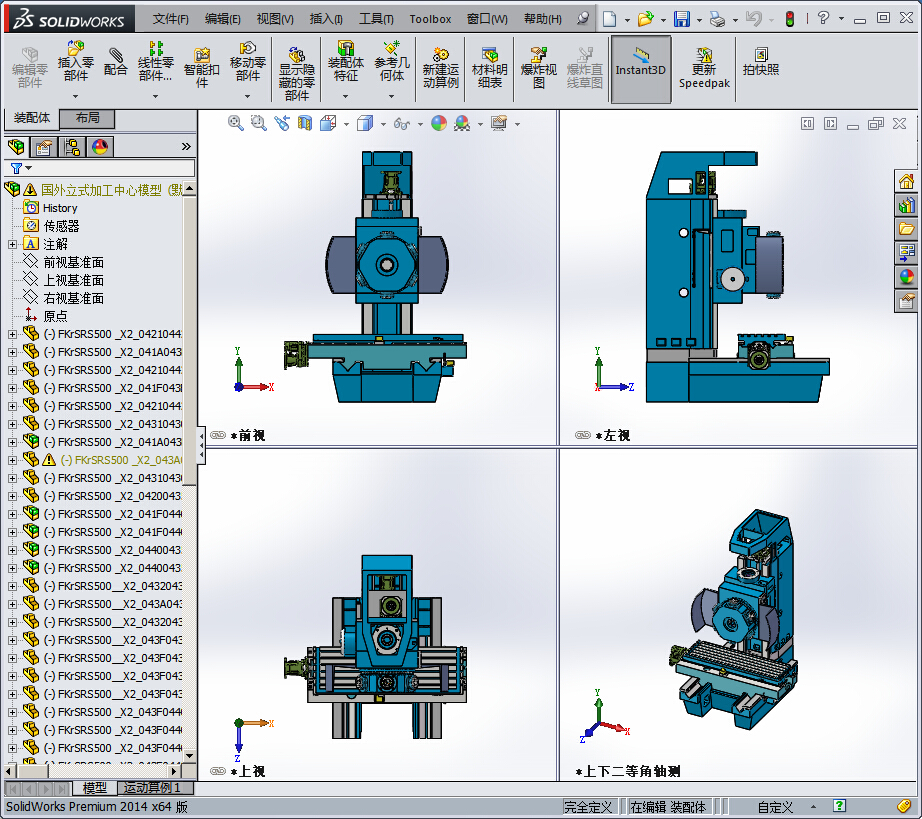Click the Hide/Show Items glasses icon

point(402,123)
